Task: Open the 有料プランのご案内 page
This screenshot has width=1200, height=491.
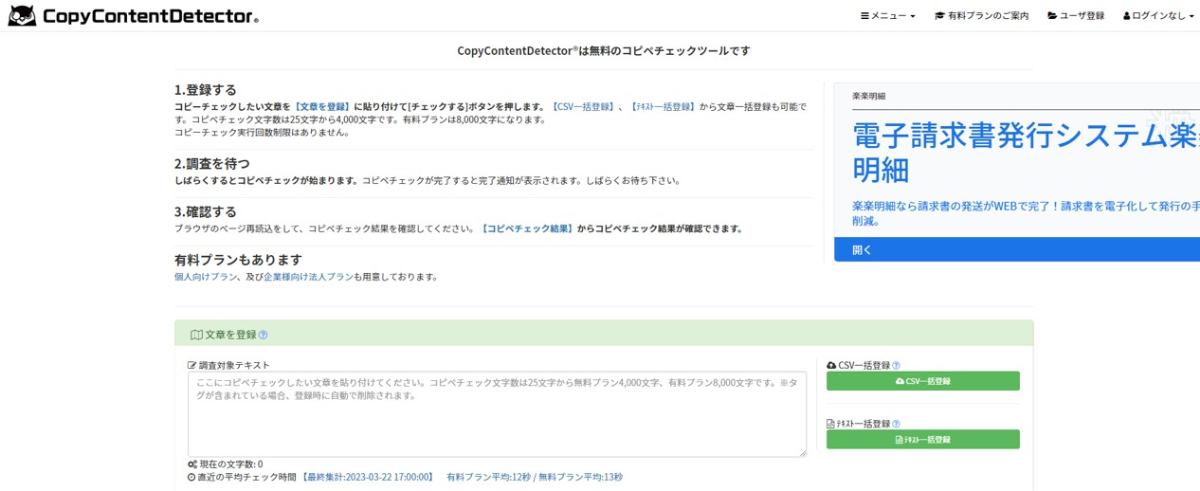Action: [981, 16]
